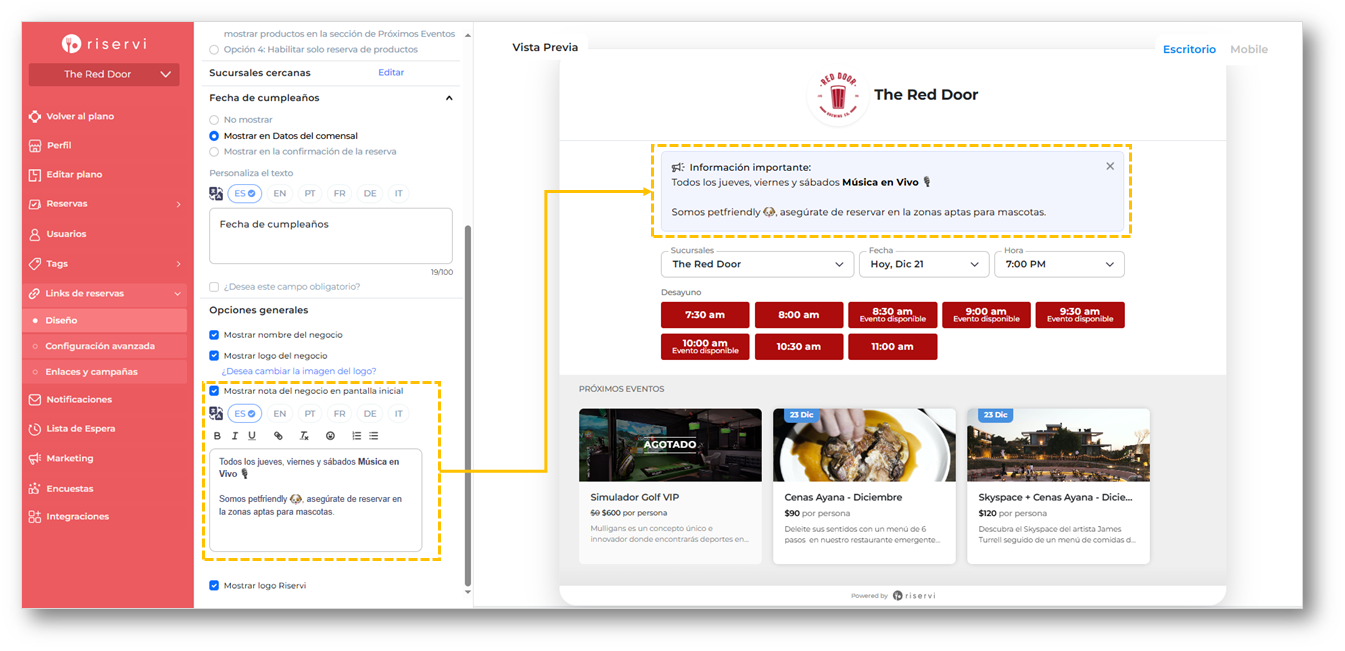Uncheck Mostrar logo del negocio
The image size is (1345, 651).
pos(214,356)
